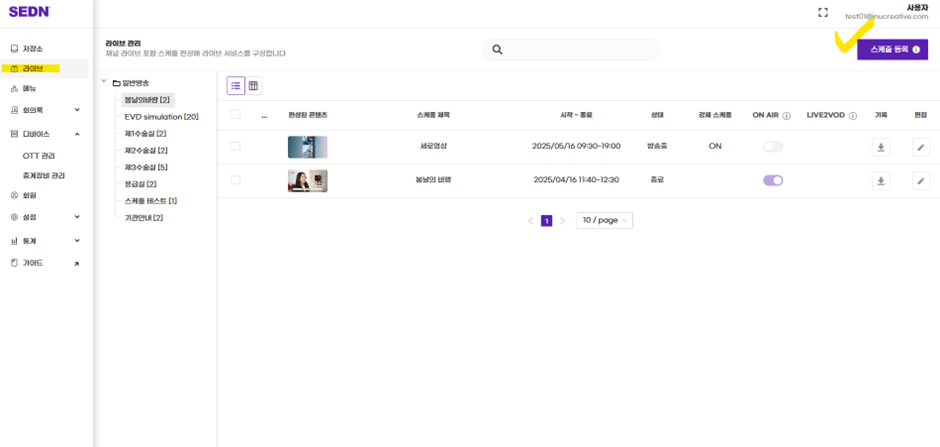Open the 저장소 menu label
This screenshot has height=447, width=940.
point(33,49)
